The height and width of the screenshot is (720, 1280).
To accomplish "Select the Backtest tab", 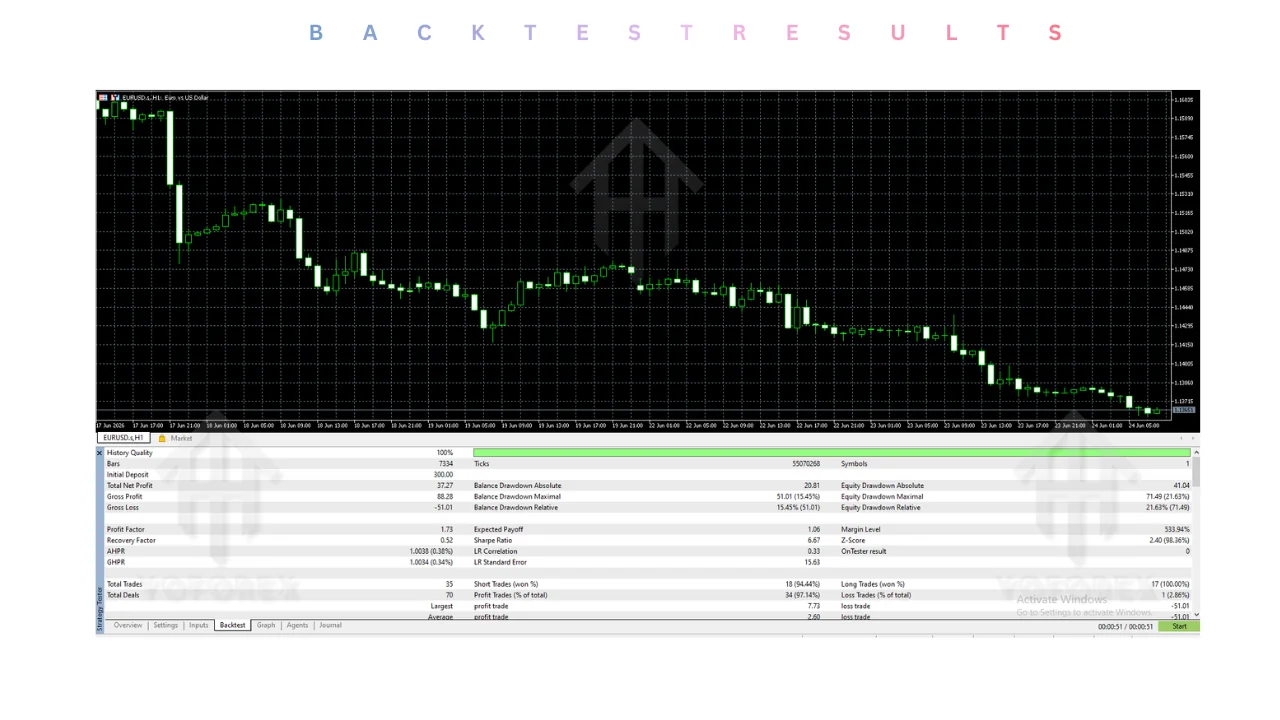I will (x=232, y=625).
